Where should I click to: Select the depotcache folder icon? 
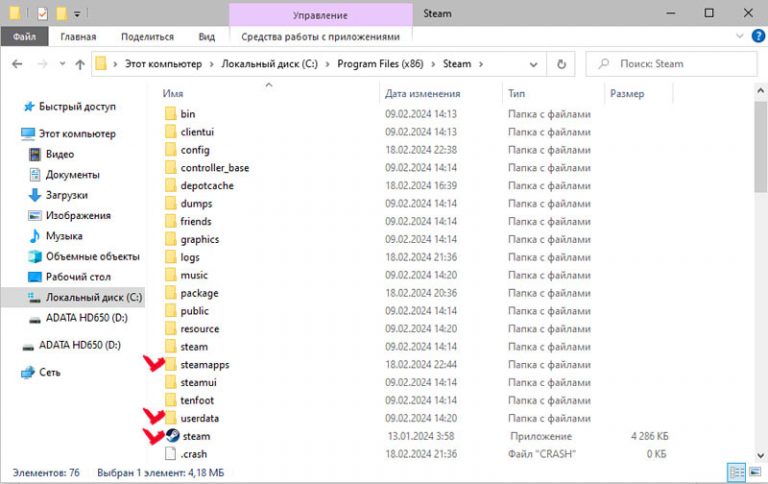tap(170, 186)
